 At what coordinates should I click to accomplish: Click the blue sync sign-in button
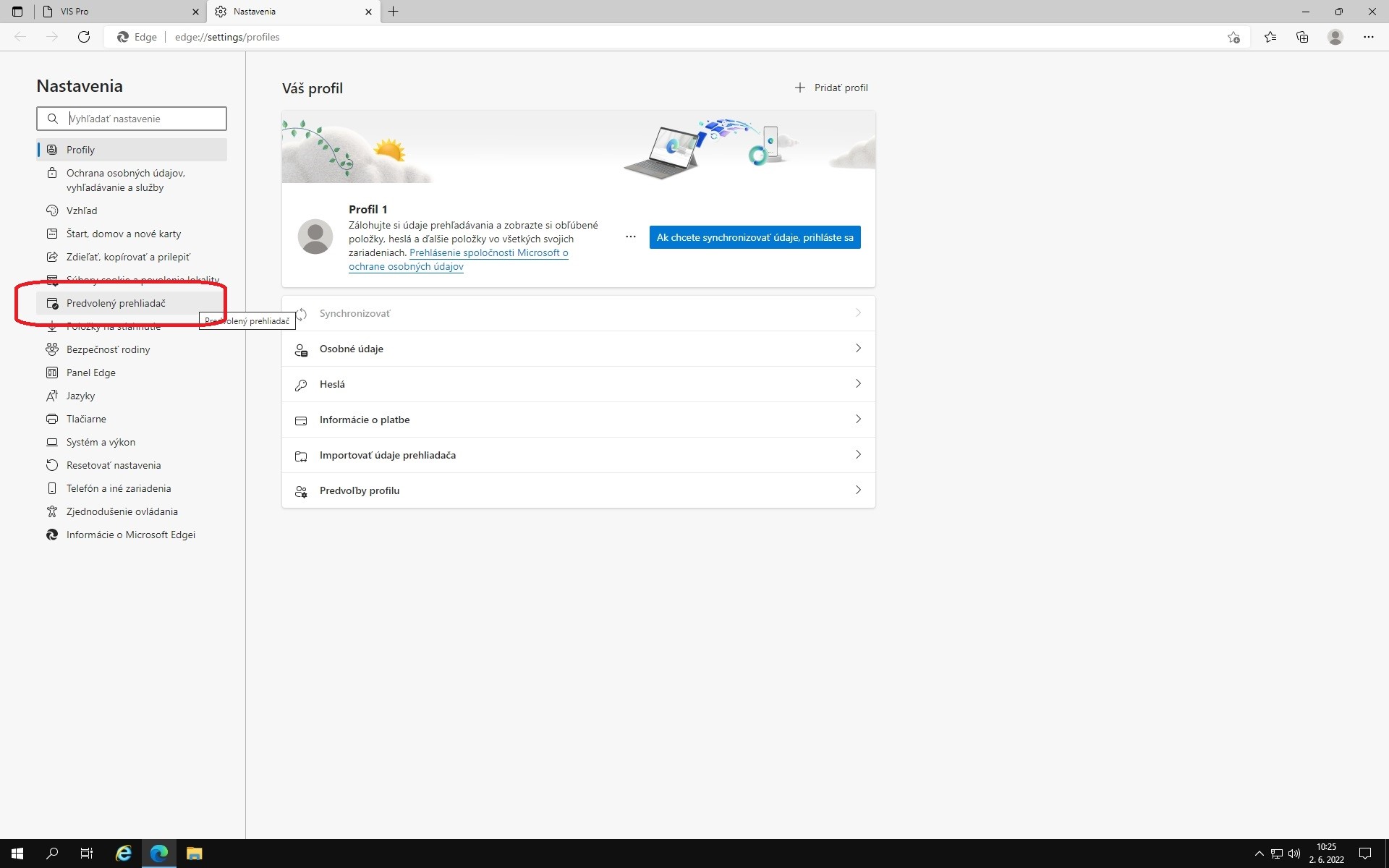click(755, 237)
